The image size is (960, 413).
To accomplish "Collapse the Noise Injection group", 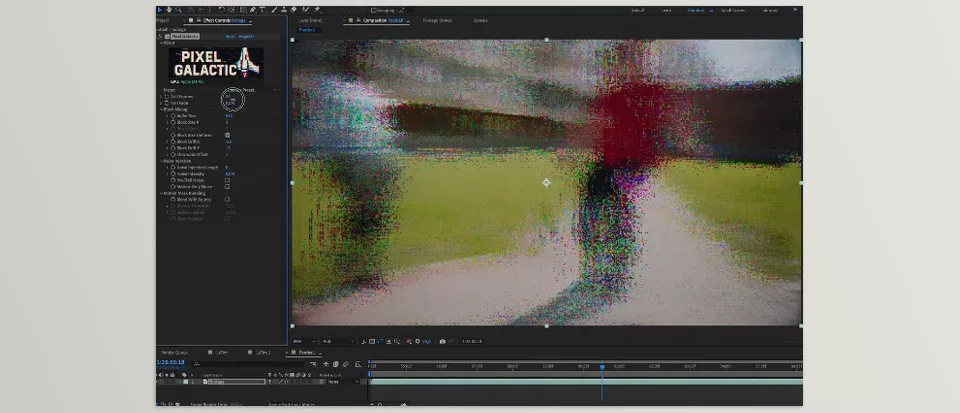I will pyautogui.click(x=162, y=161).
